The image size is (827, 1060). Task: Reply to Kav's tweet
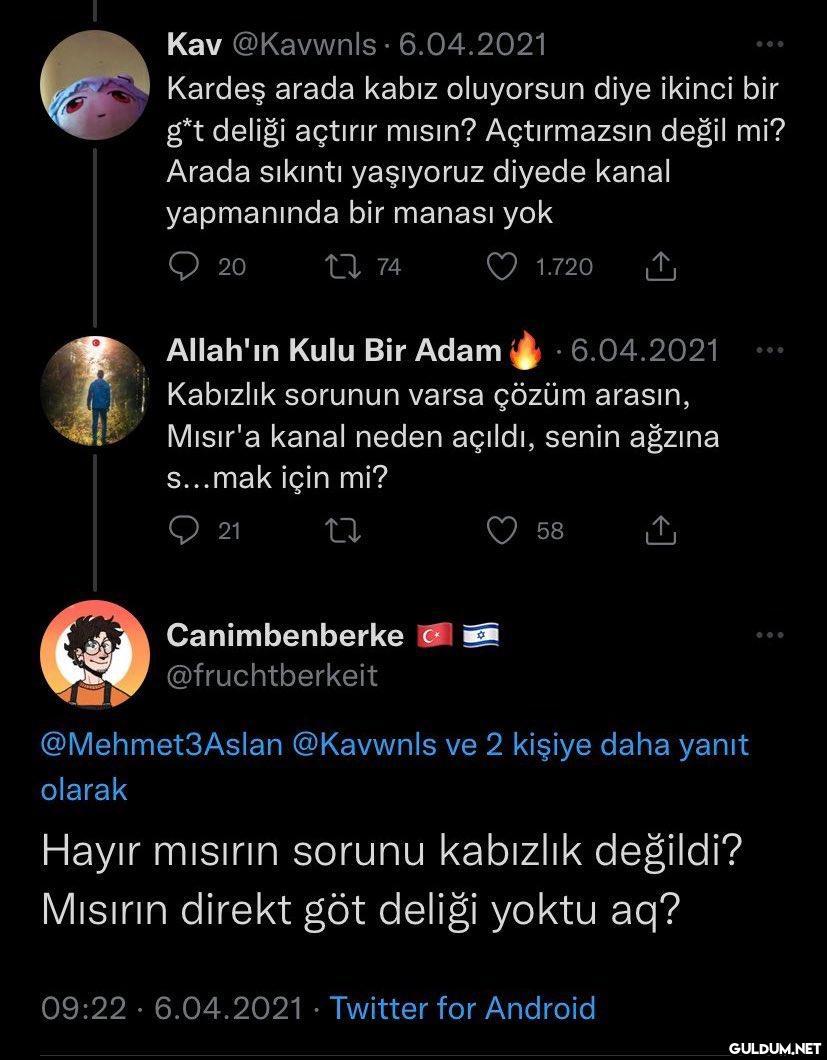(x=183, y=266)
